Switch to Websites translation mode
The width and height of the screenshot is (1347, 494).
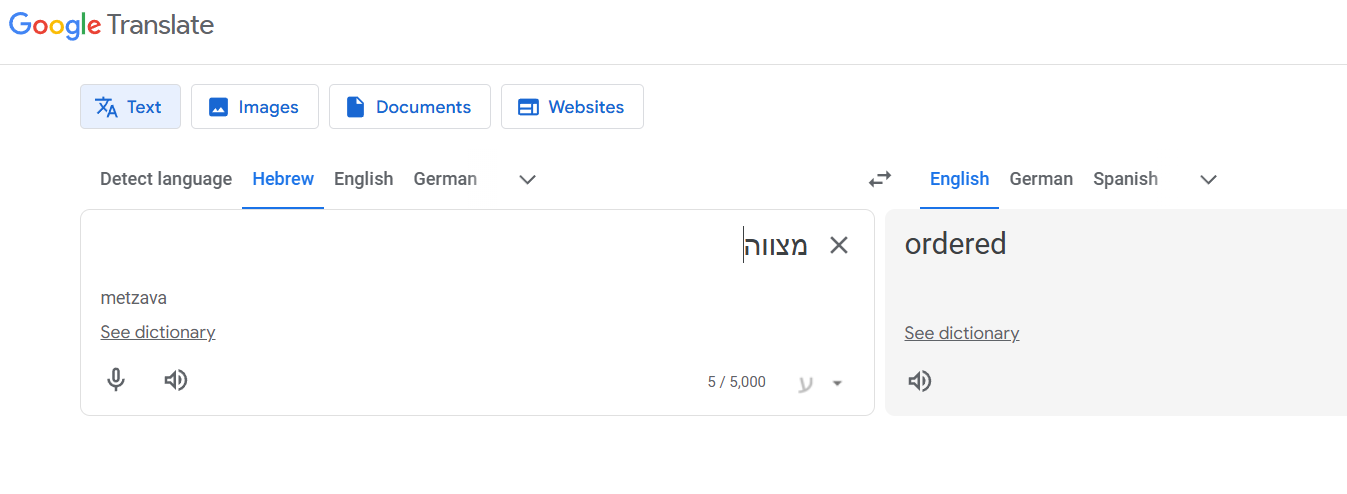tap(572, 107)
